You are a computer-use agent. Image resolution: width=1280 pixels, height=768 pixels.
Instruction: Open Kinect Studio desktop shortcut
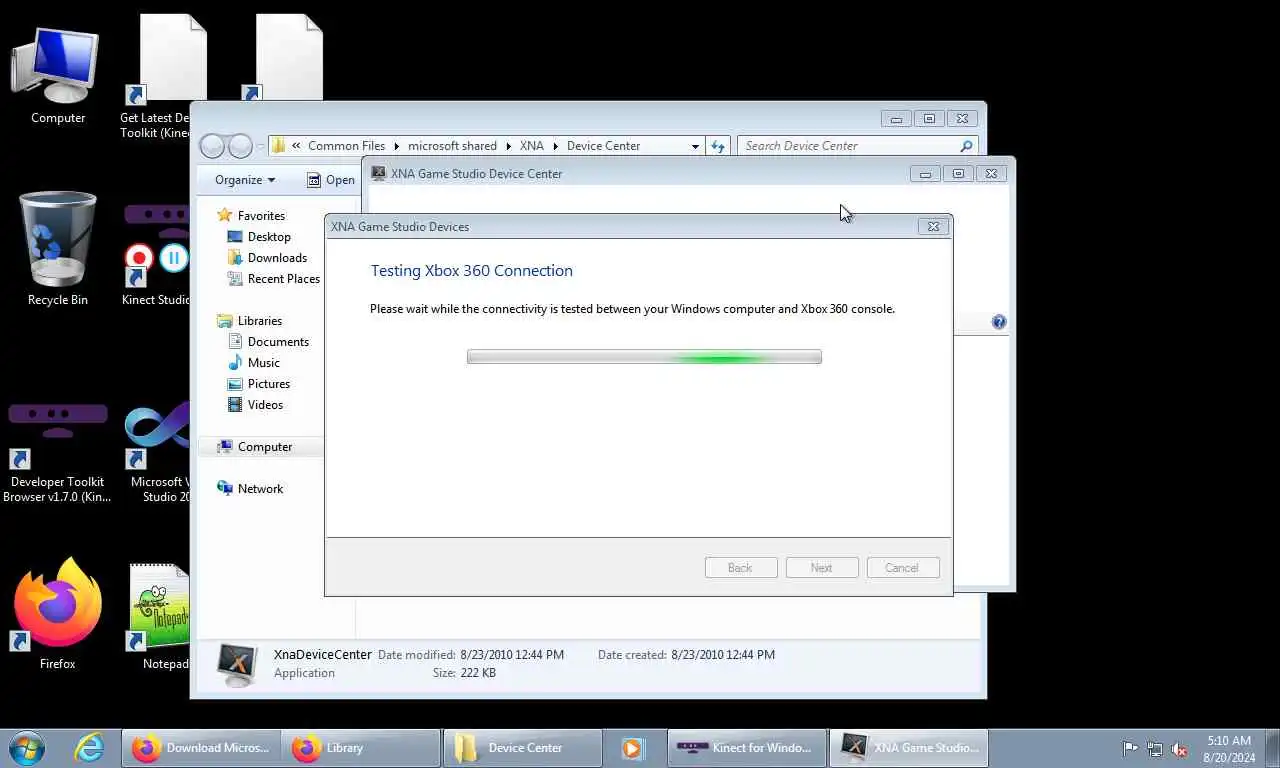click(157, 255)
